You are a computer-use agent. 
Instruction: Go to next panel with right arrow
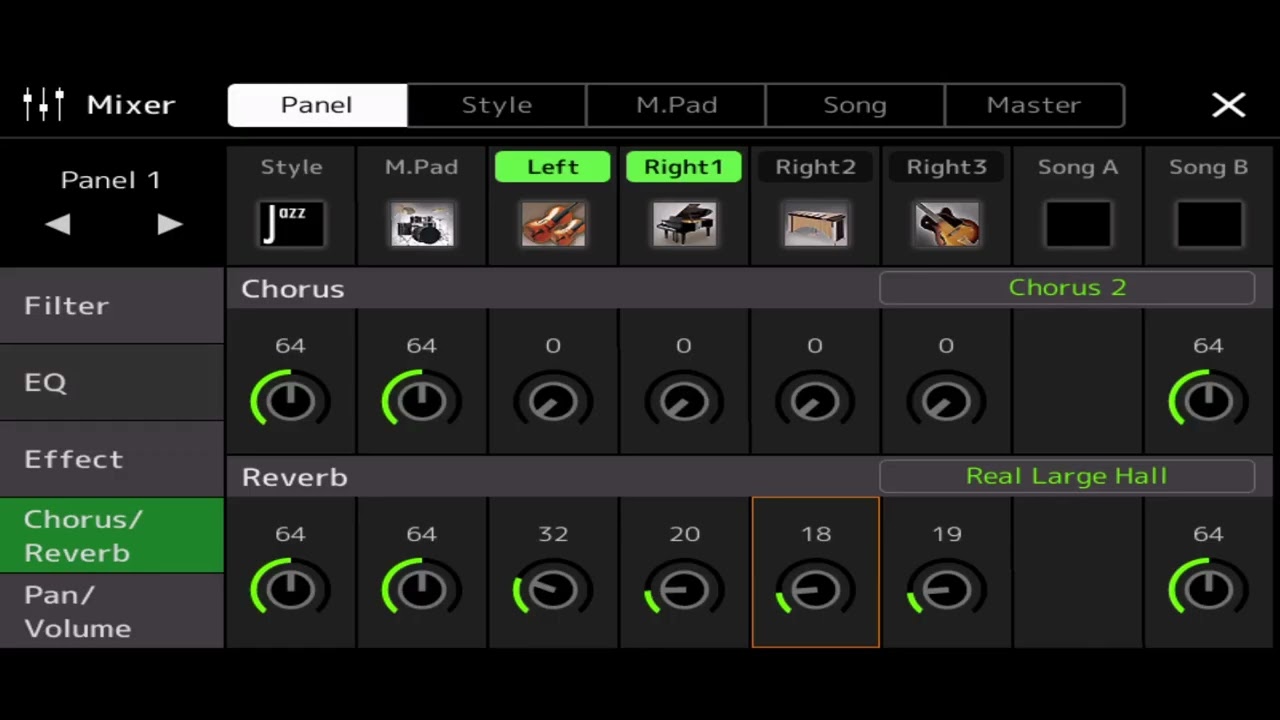pos(170,224)
